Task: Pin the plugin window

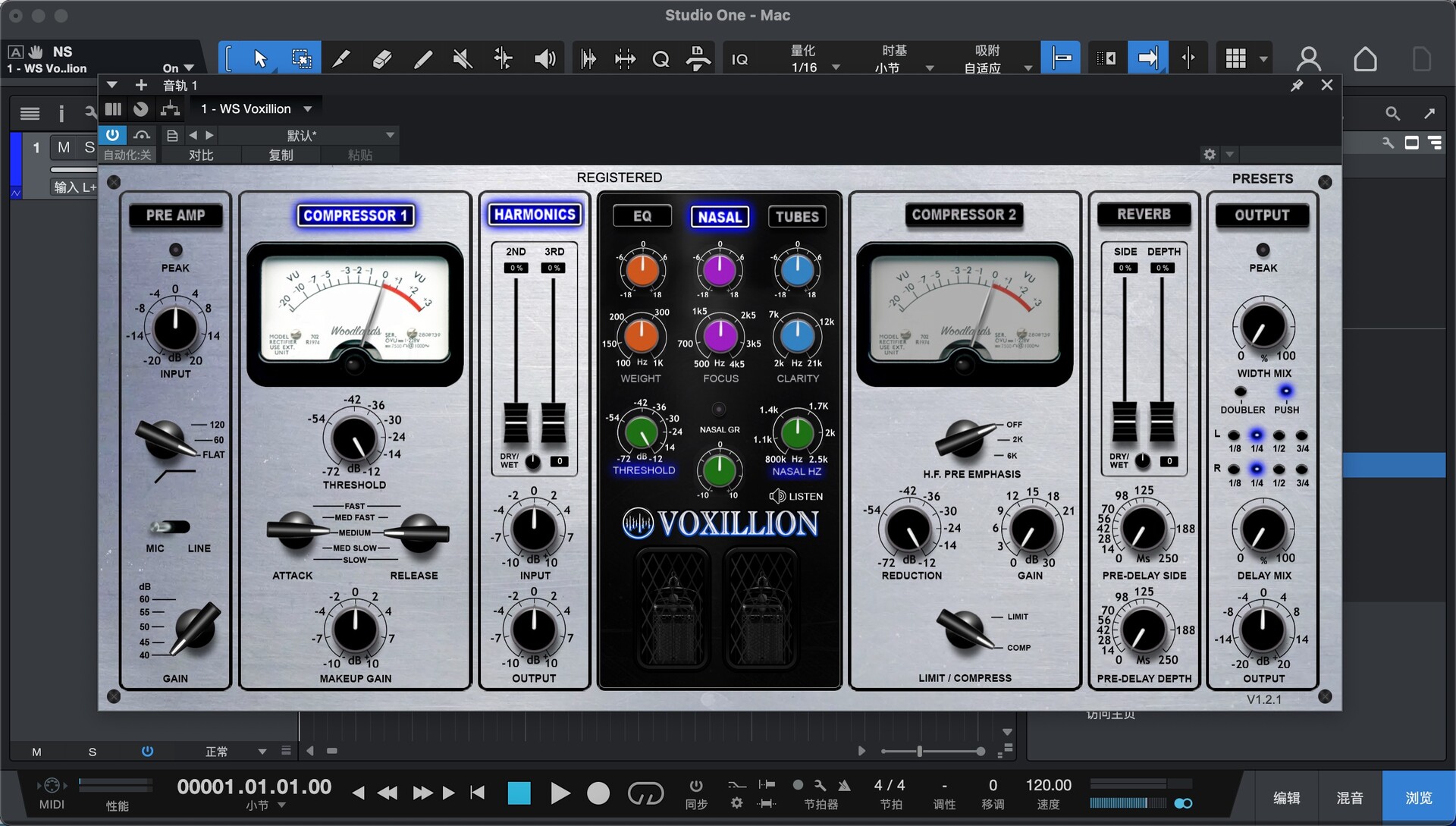Action: tap(1297, 86)
